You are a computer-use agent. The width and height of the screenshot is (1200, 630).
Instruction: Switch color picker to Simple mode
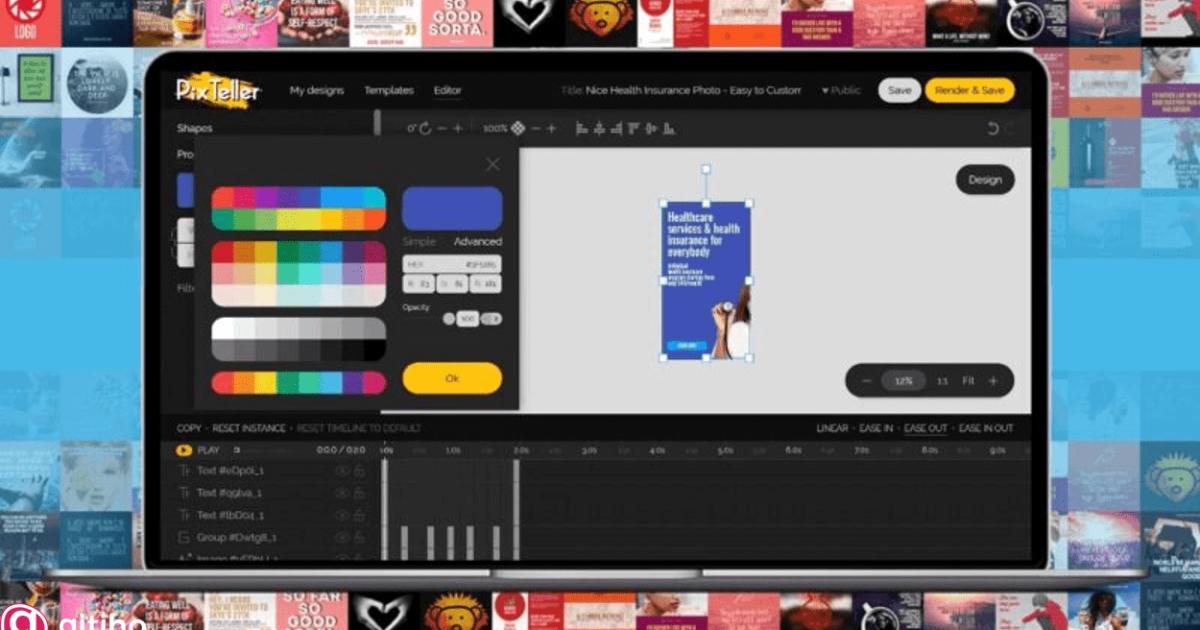pos(419,241)
